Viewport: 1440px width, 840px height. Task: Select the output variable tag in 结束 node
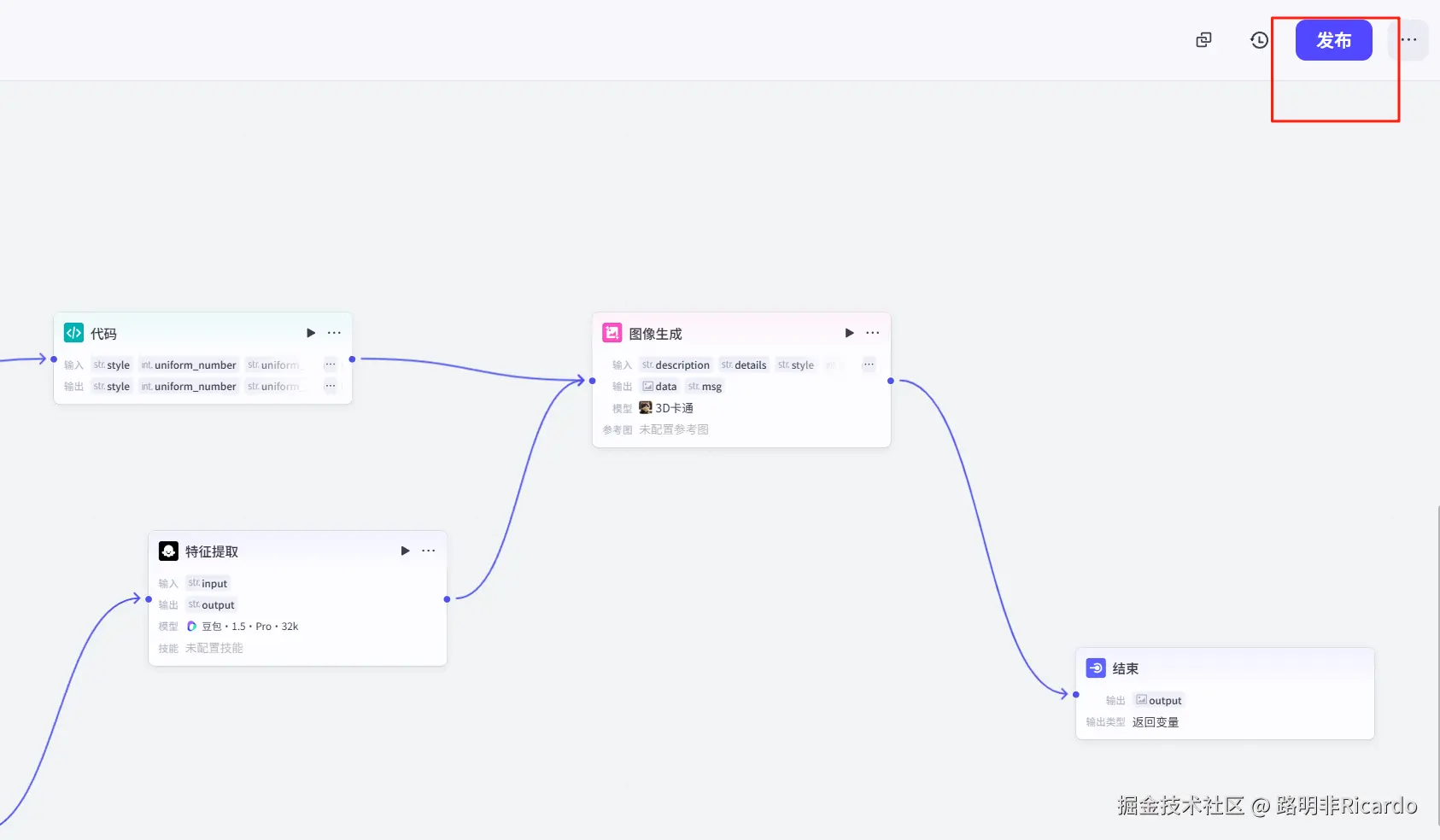click(1158, 700)
